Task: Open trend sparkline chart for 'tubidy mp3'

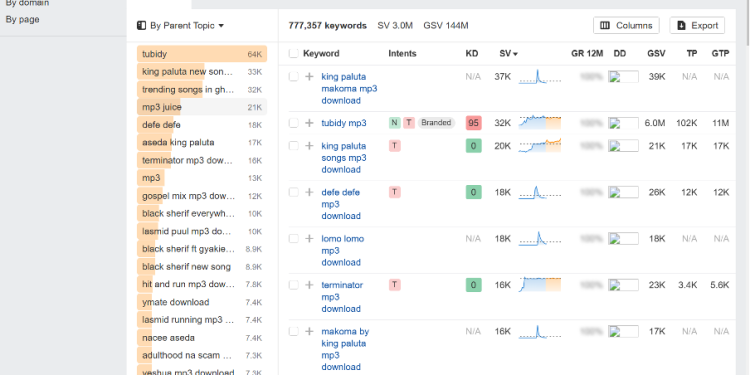Action: tap(540, 122)
